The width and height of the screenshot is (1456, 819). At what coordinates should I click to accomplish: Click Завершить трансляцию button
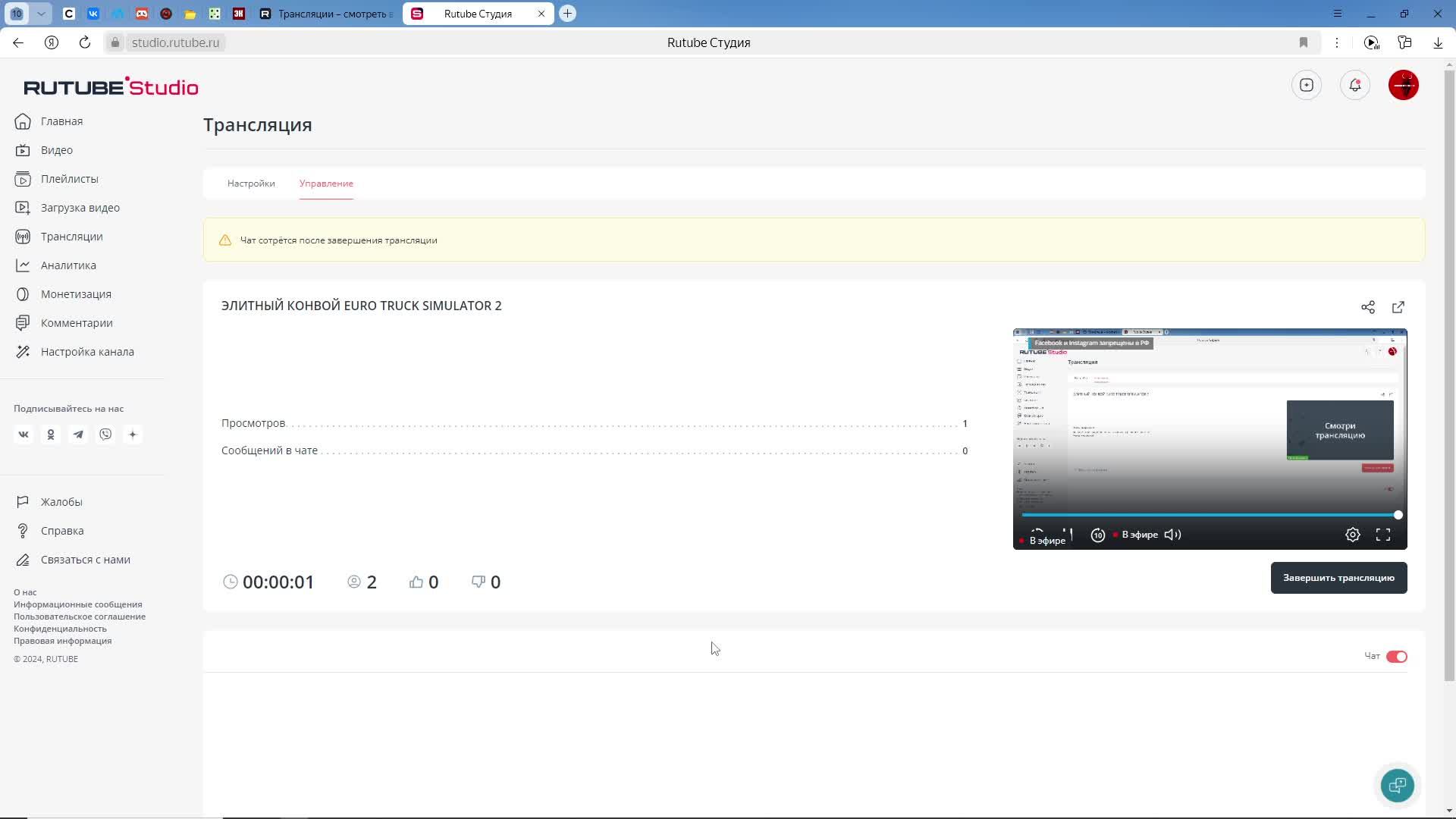pos(1339,578)
